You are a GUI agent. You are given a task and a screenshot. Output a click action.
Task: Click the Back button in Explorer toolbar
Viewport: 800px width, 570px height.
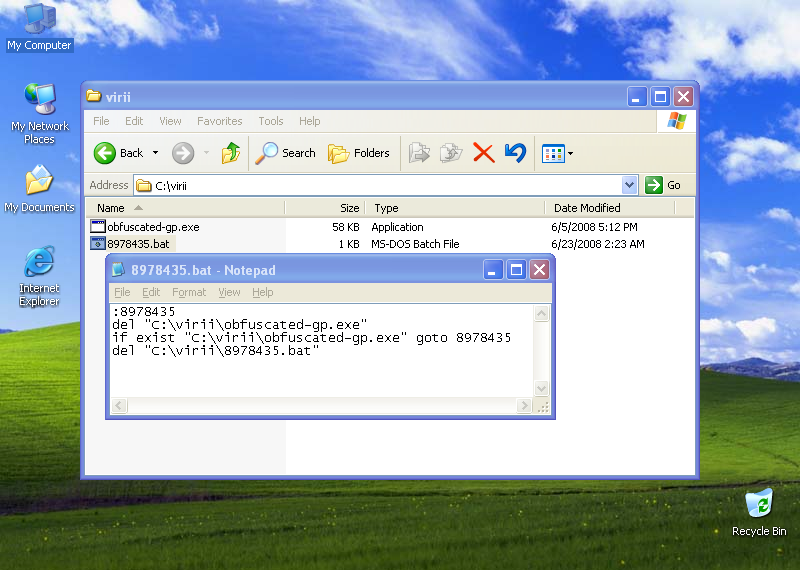[x=118, y=153]
